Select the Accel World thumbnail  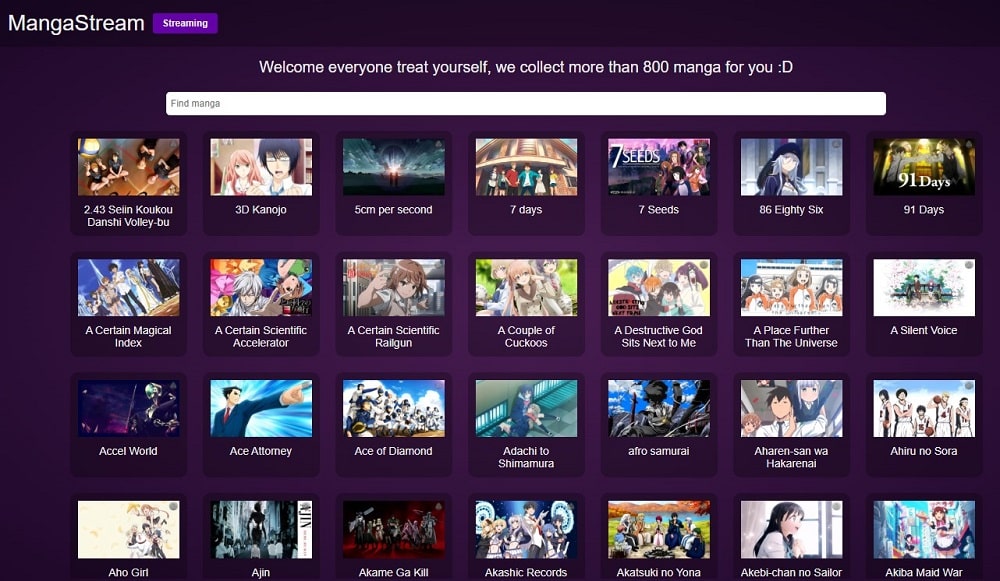128,408
